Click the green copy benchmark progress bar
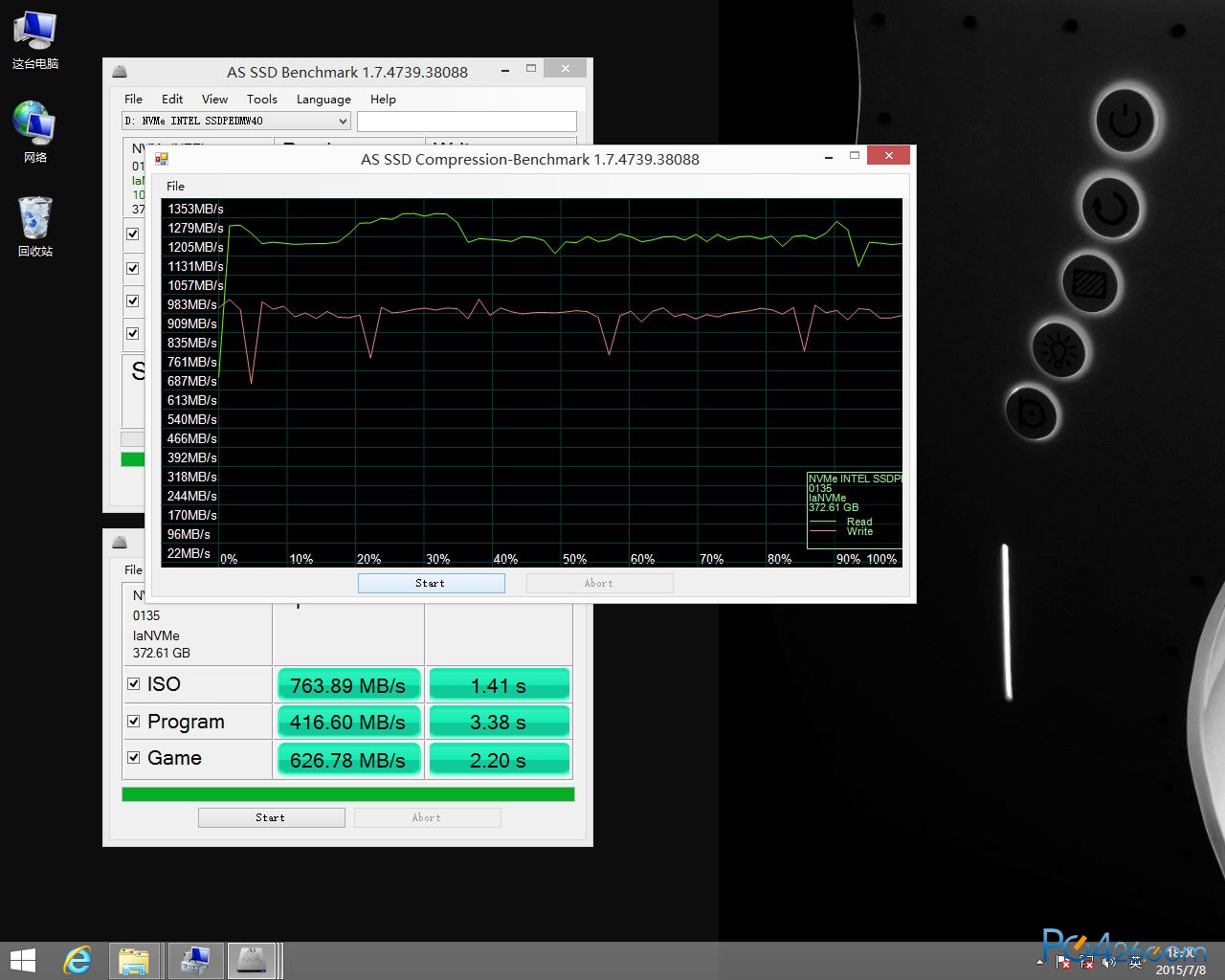 [x=348, y=794]
